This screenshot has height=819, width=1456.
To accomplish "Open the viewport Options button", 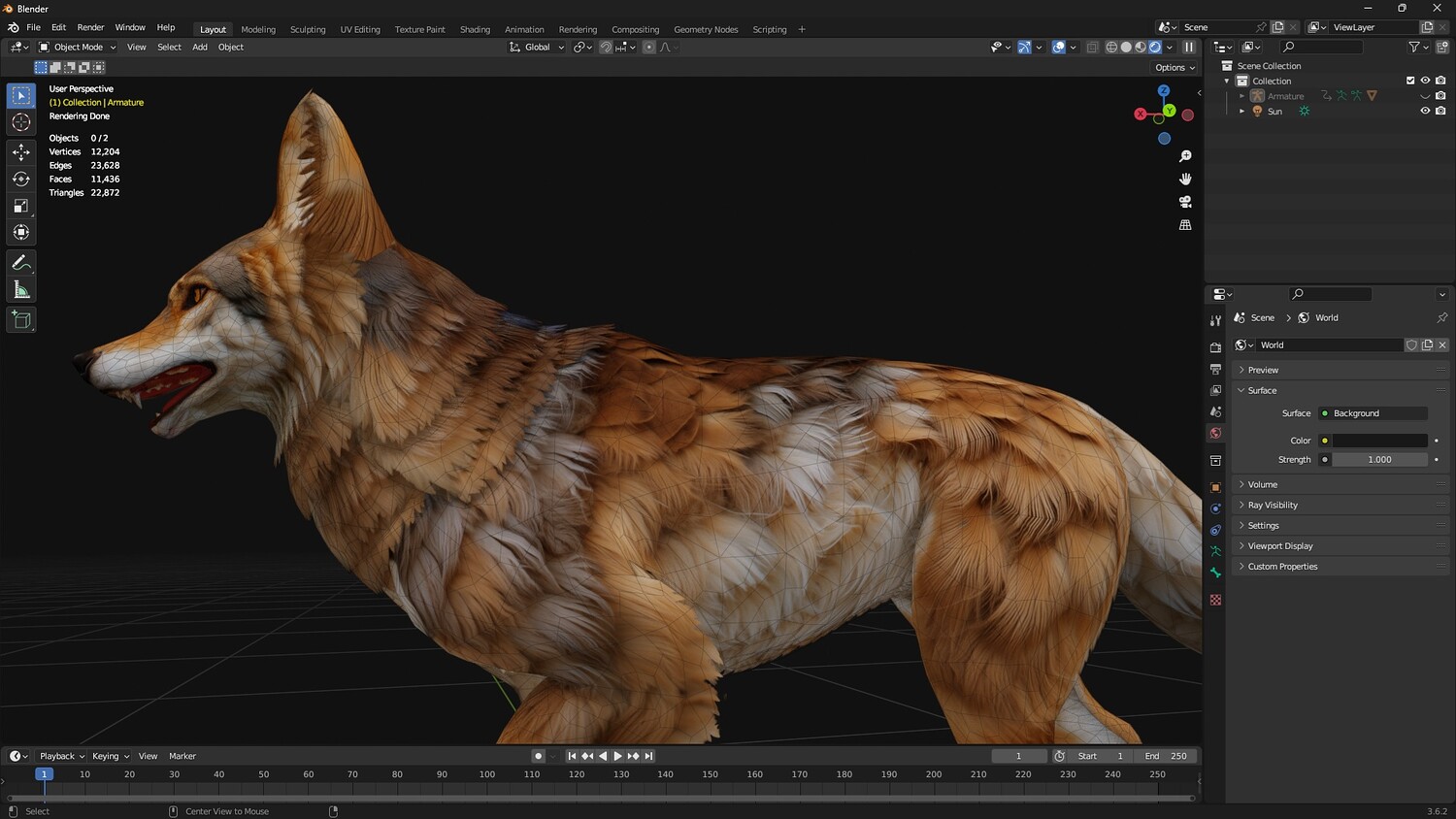I will tap(1175, 67).
